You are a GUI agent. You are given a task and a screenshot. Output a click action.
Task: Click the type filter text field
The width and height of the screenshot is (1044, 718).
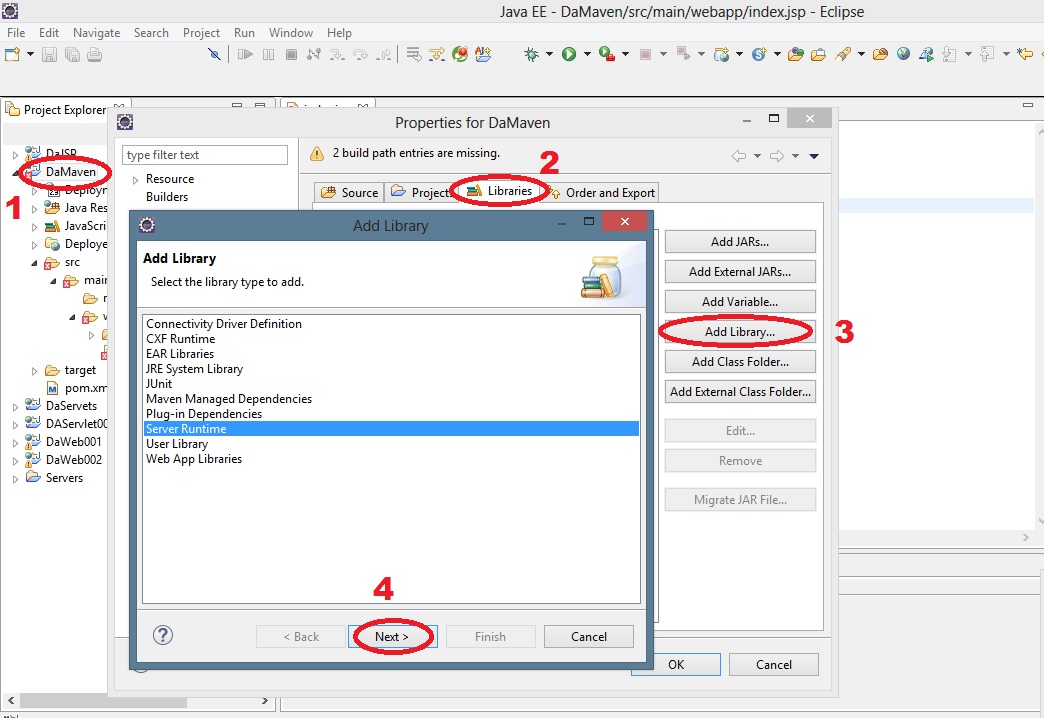point(205,155)
